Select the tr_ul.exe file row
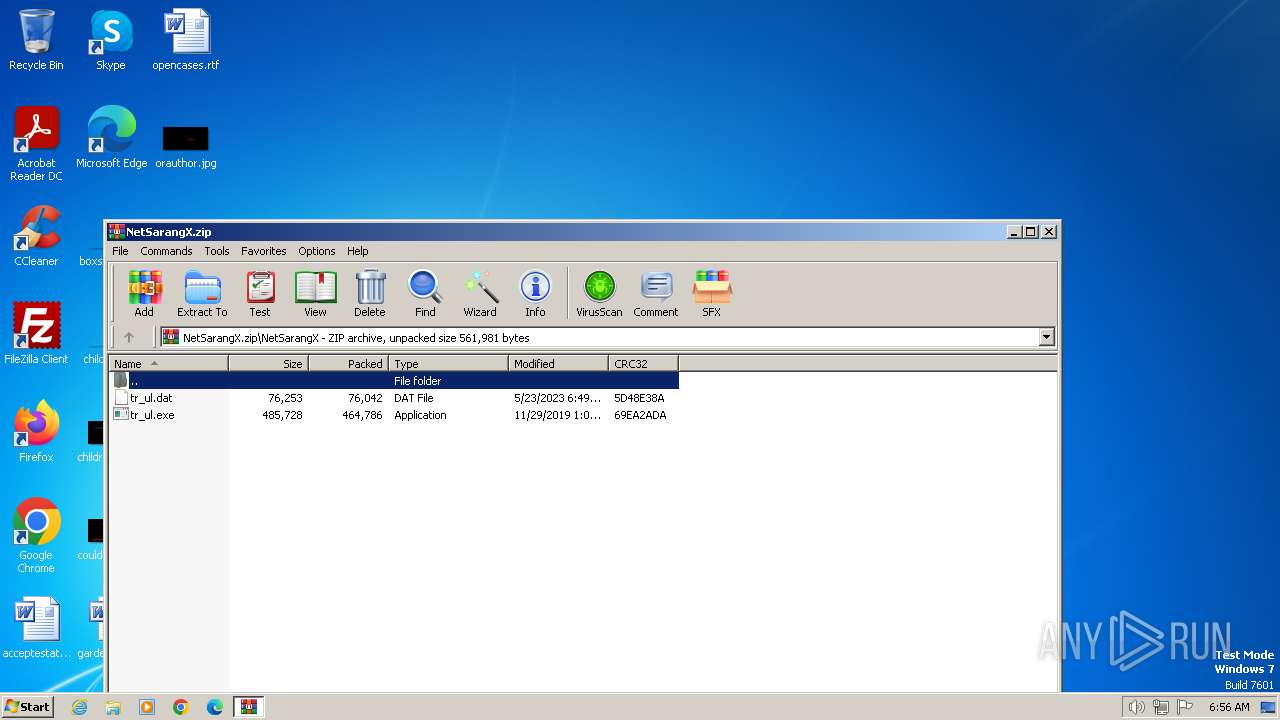 [x=394, y=415]
